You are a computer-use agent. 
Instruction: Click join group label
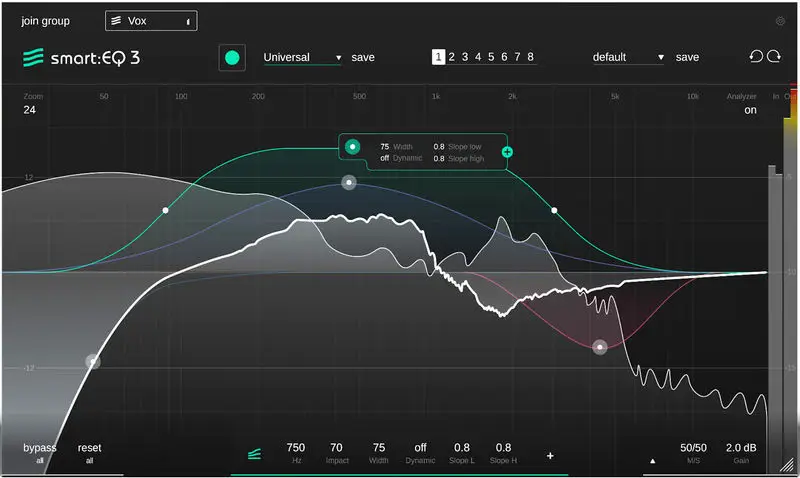point(45,21)
